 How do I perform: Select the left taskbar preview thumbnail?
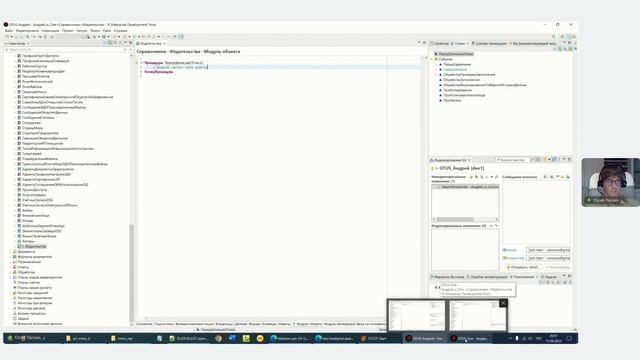pyautogui.click(x=417, y=316)
